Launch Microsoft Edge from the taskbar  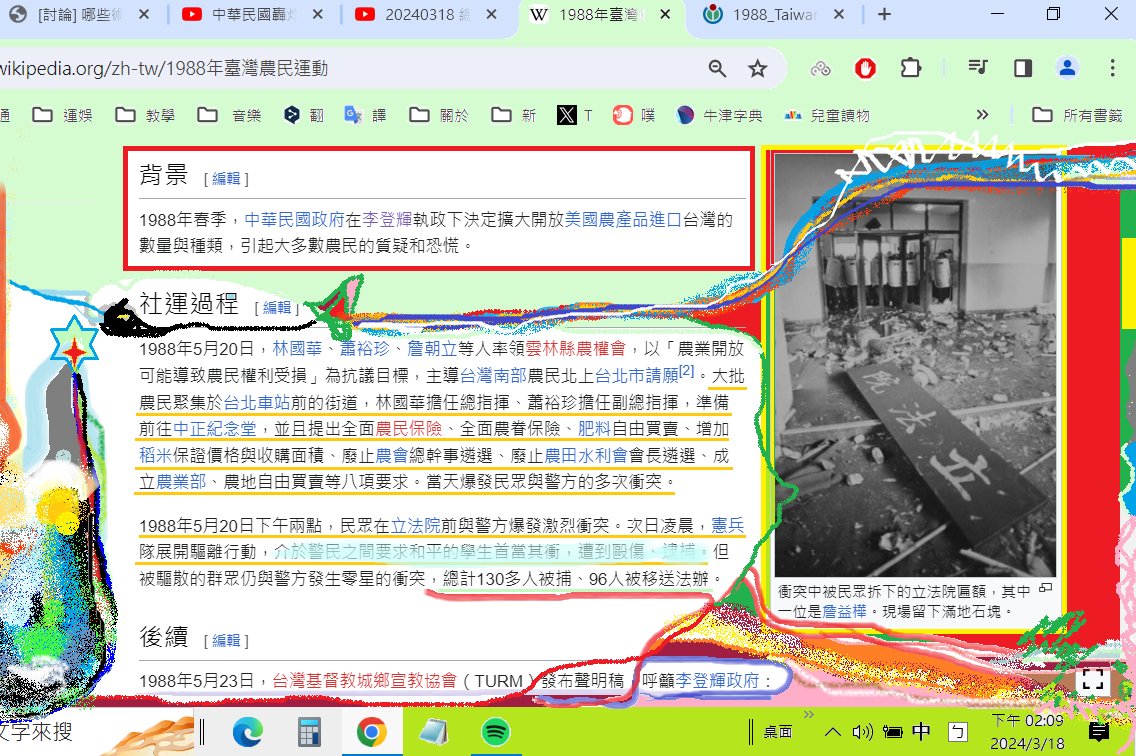click(248, 732)
